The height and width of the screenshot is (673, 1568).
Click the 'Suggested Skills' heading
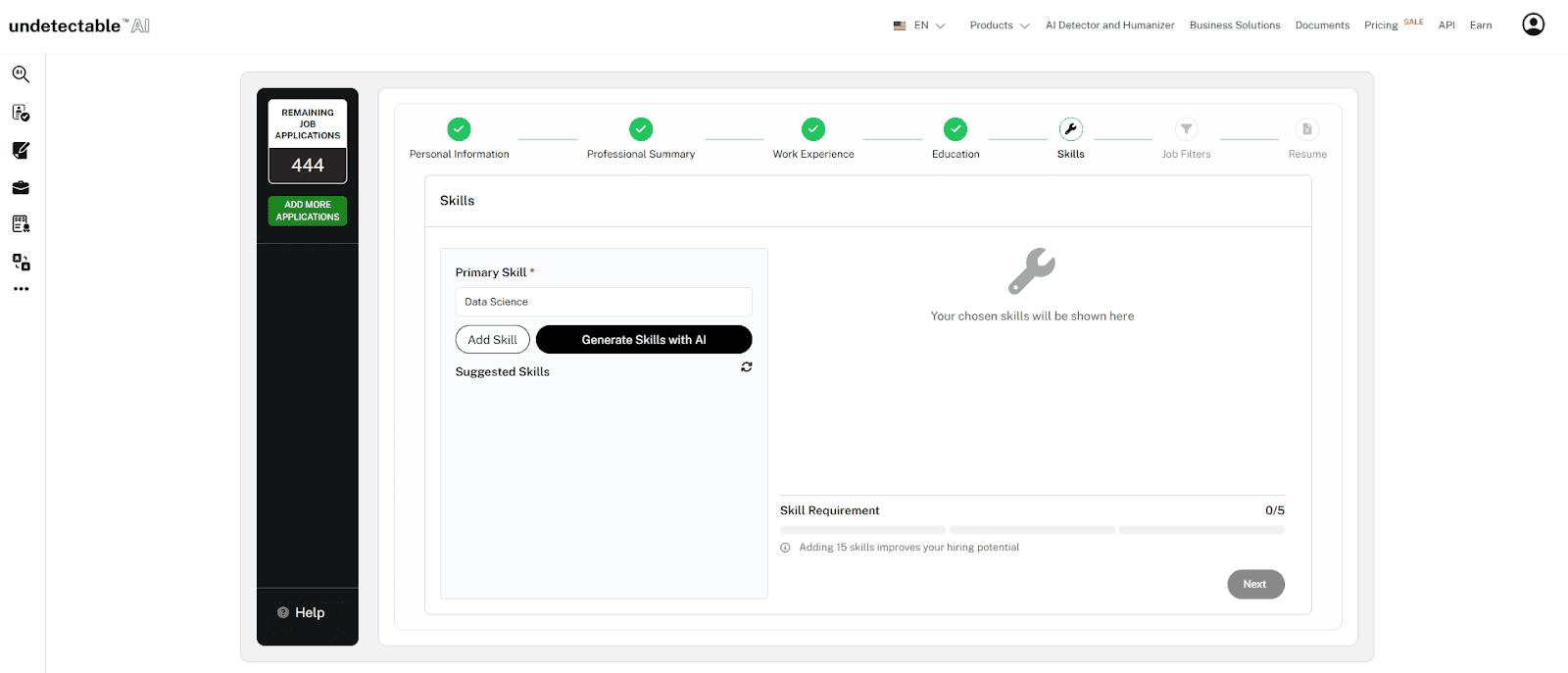pos(503,372)
